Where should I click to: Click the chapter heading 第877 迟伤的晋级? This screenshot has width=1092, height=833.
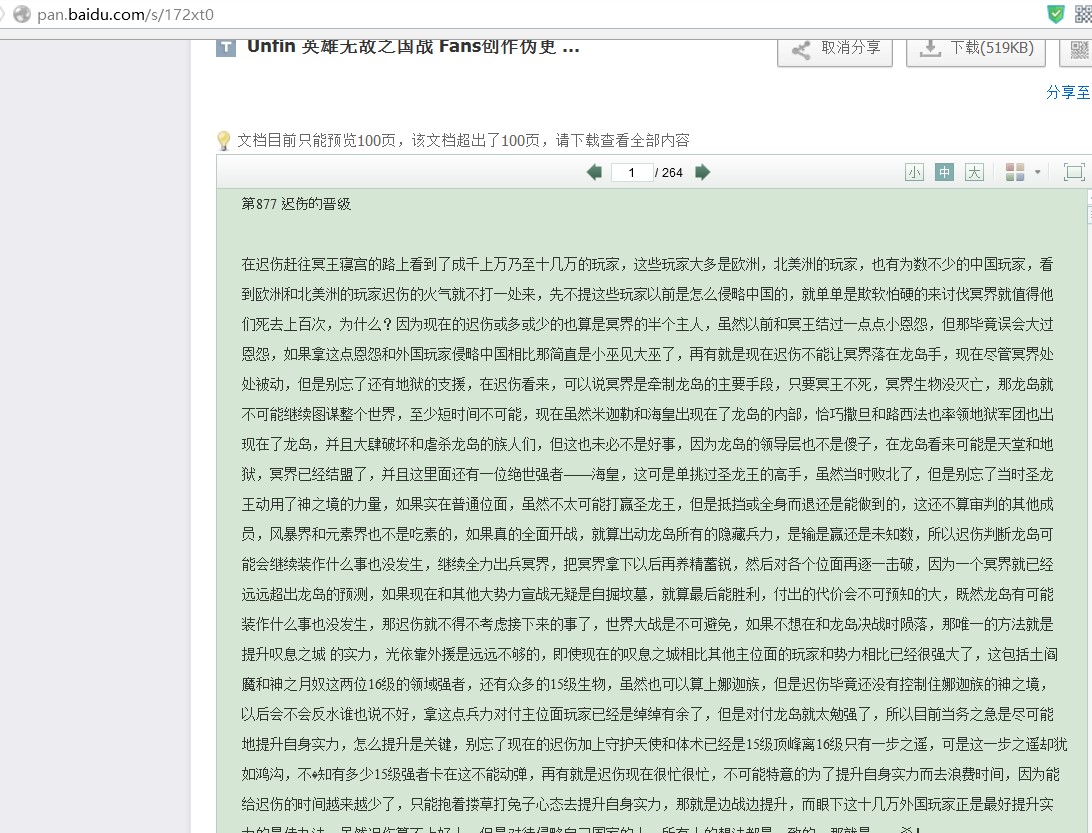coord(296,203)
